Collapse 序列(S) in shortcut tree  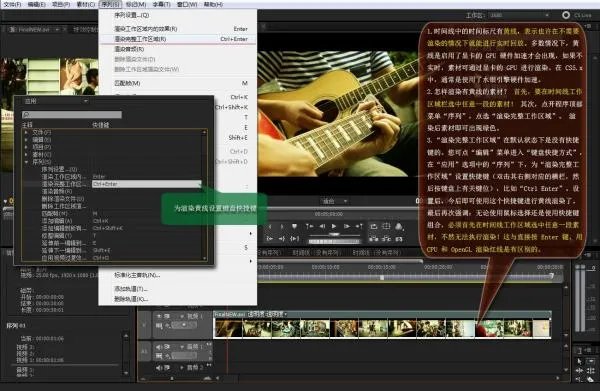26,162
